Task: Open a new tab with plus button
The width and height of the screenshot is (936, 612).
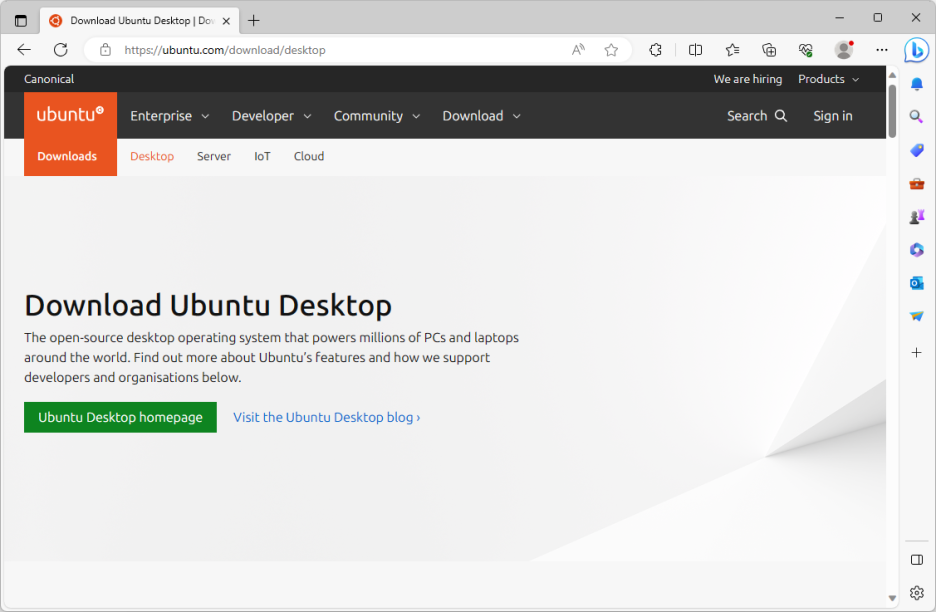Action: (x=254, y=21)
